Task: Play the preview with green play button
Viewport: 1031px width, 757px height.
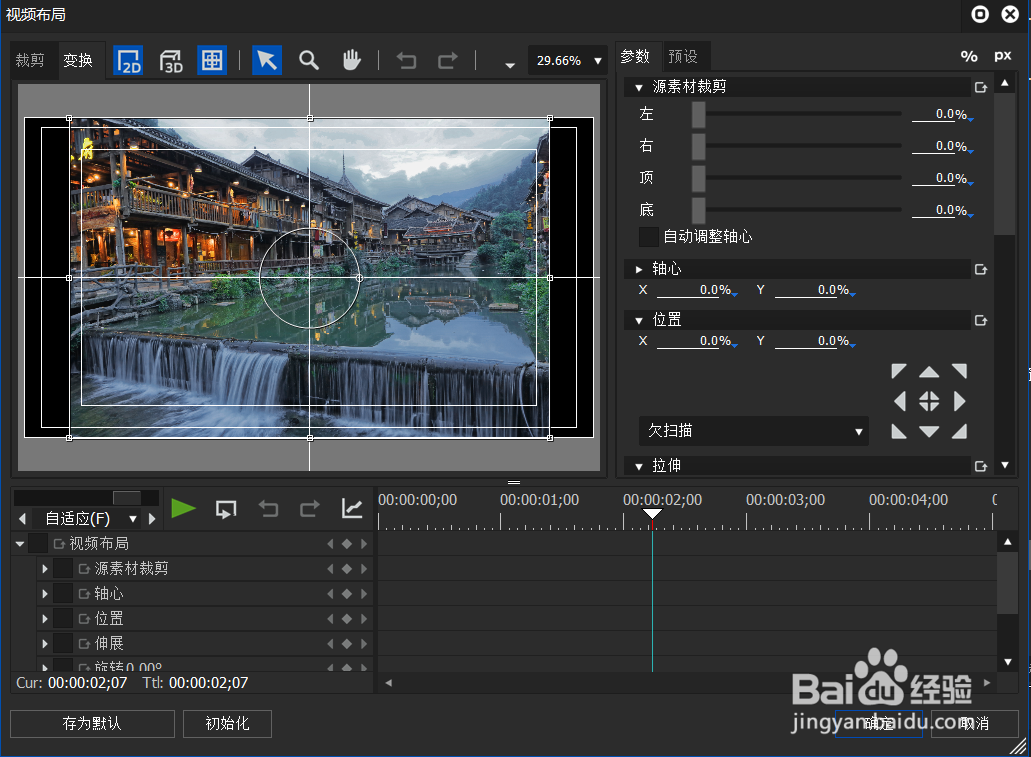Action: [183, 508]
